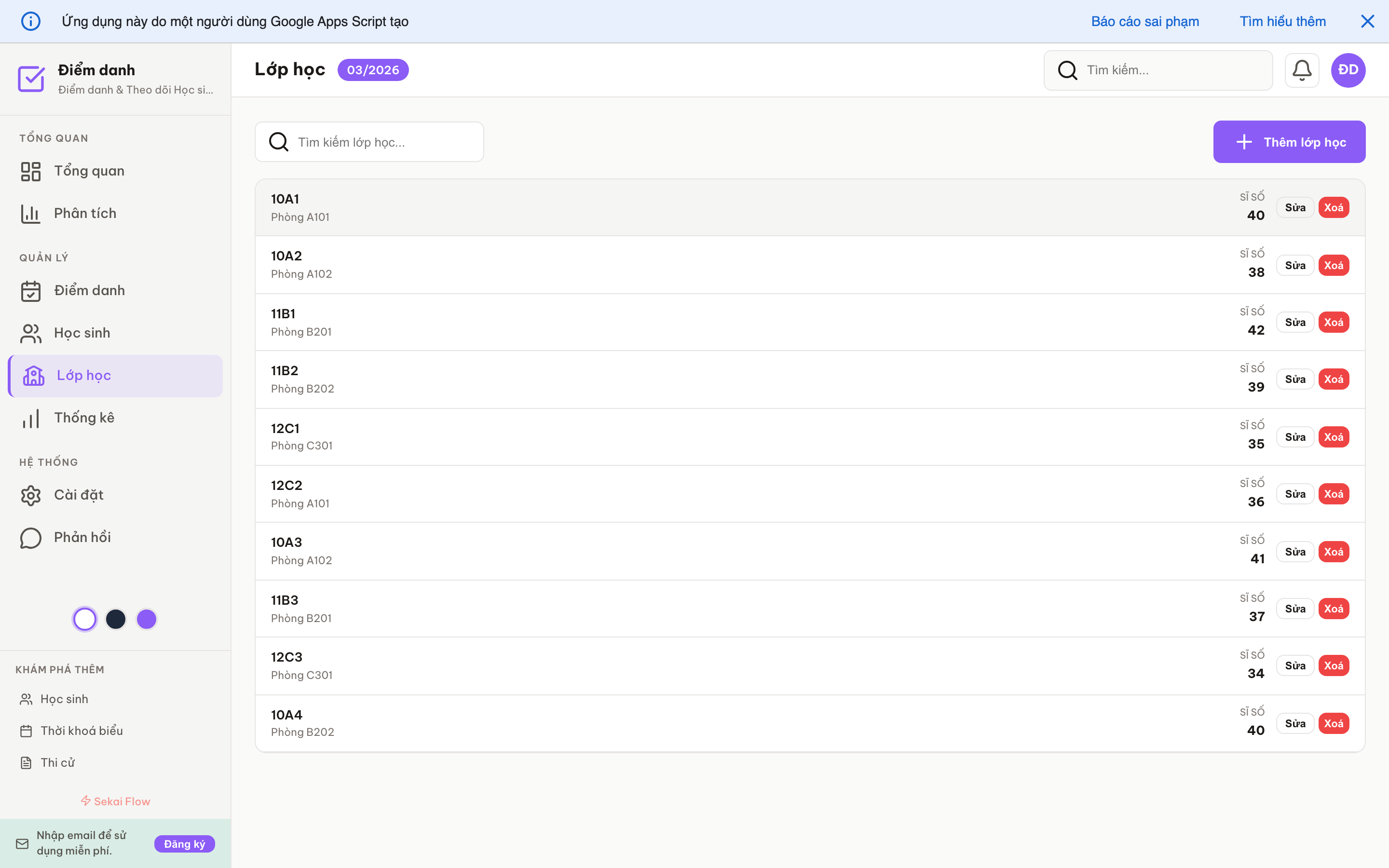Click the Học sinh people icon in sidebar
This screenshot has height=868, width=1389.
tap(30, 333)
